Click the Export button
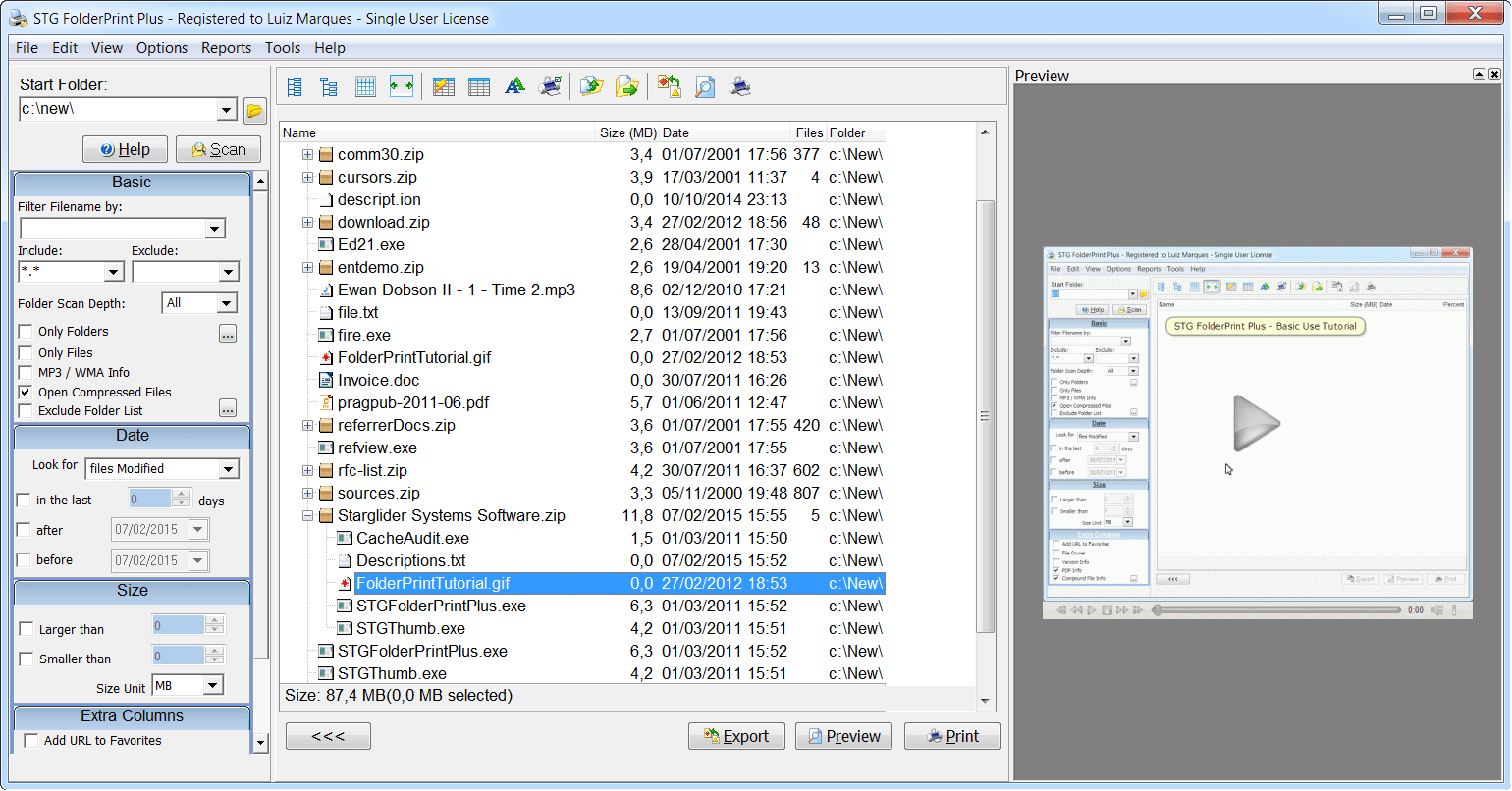Viewport: 1512px width, 791px height. [x=736, y=736]
